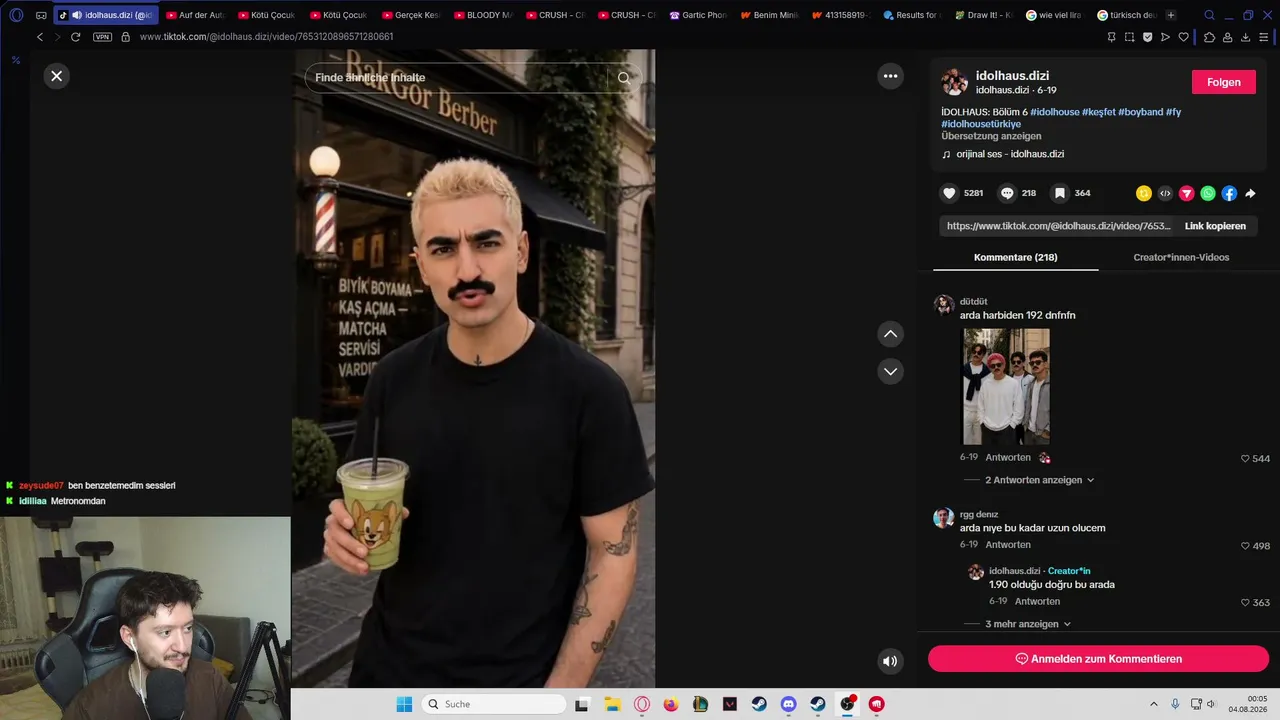
Task: Click Anmelden zum Kommentieren button
Action: tap(1098, 659)
